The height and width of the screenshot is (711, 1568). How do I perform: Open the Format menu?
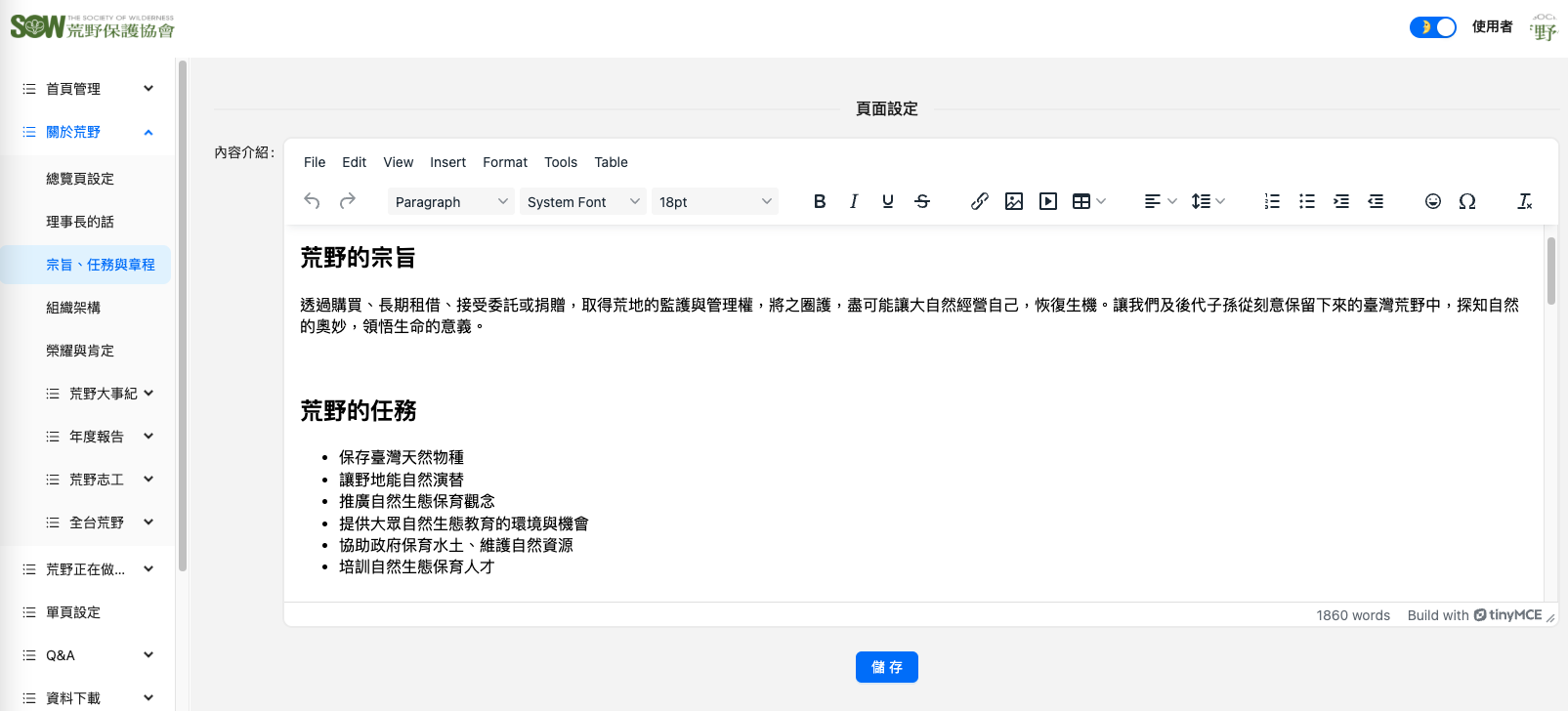click(504, 162)
